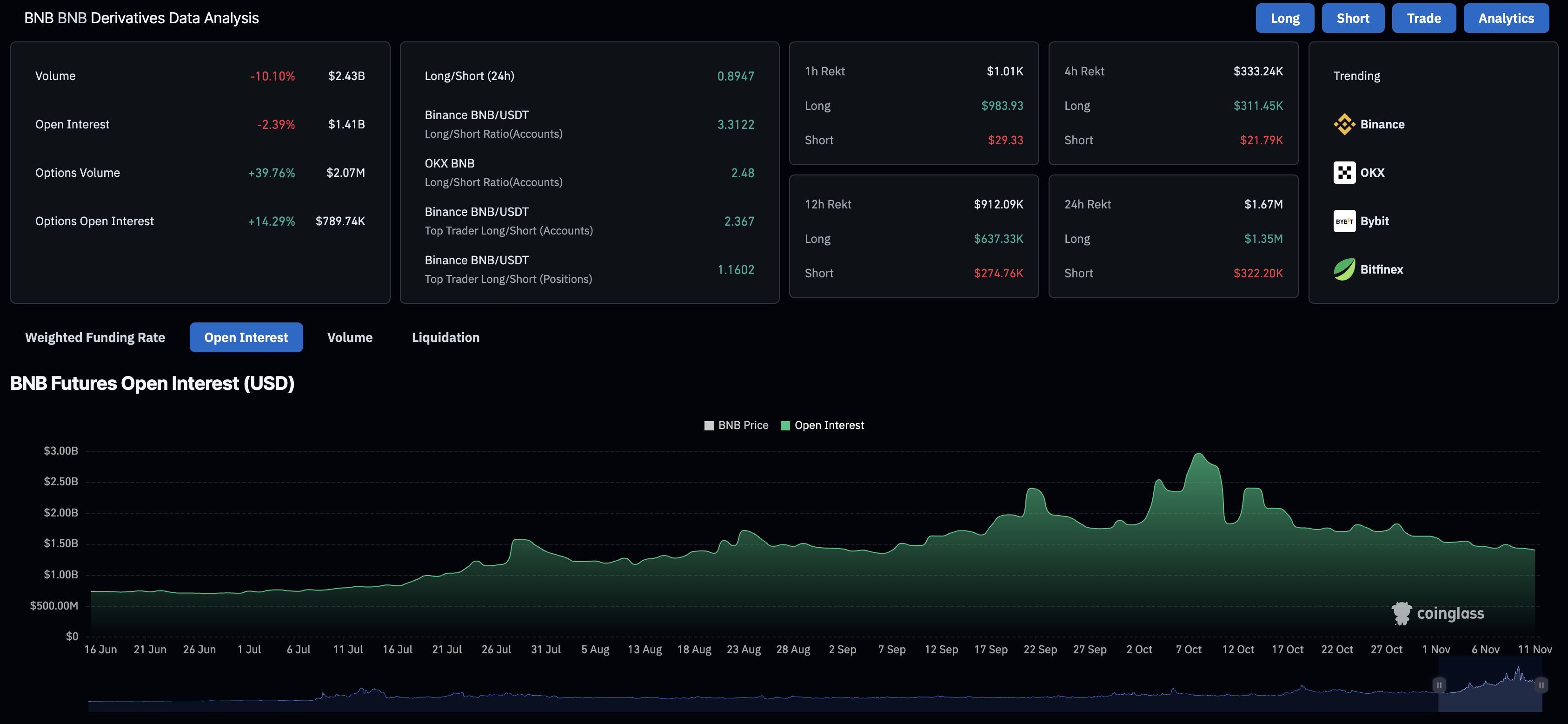Select the Open Interest tab
The image size is (1568, 724).
246,337
